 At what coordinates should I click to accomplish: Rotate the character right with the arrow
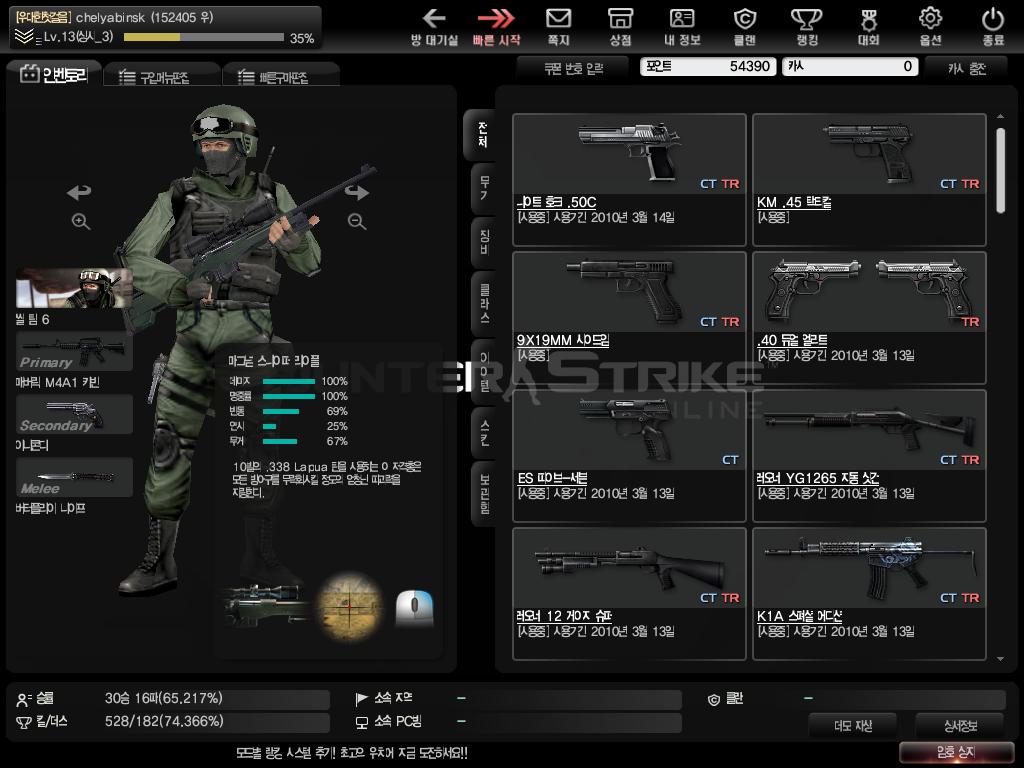click(x=357, y=192)
